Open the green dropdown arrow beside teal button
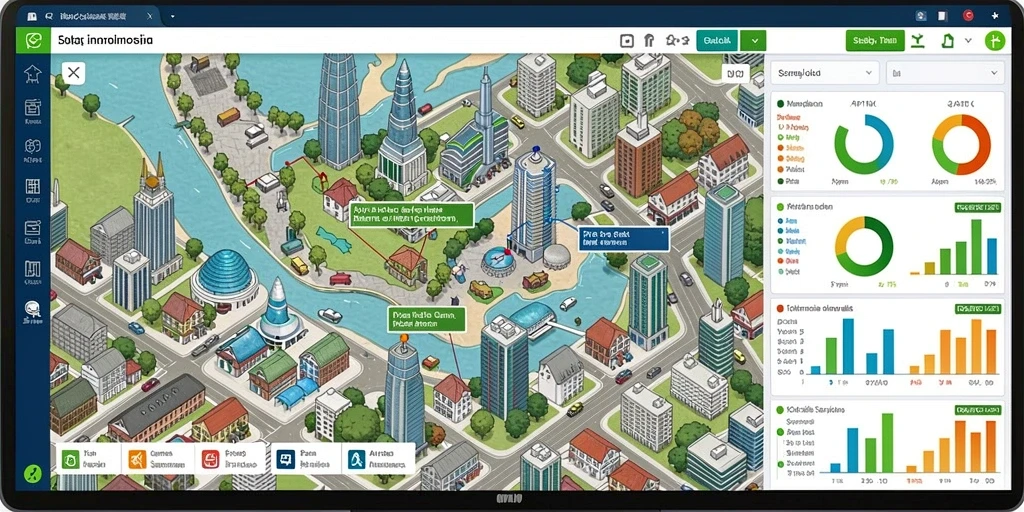The height and width of the screenshot is (512, 1024). click(754, 40)
